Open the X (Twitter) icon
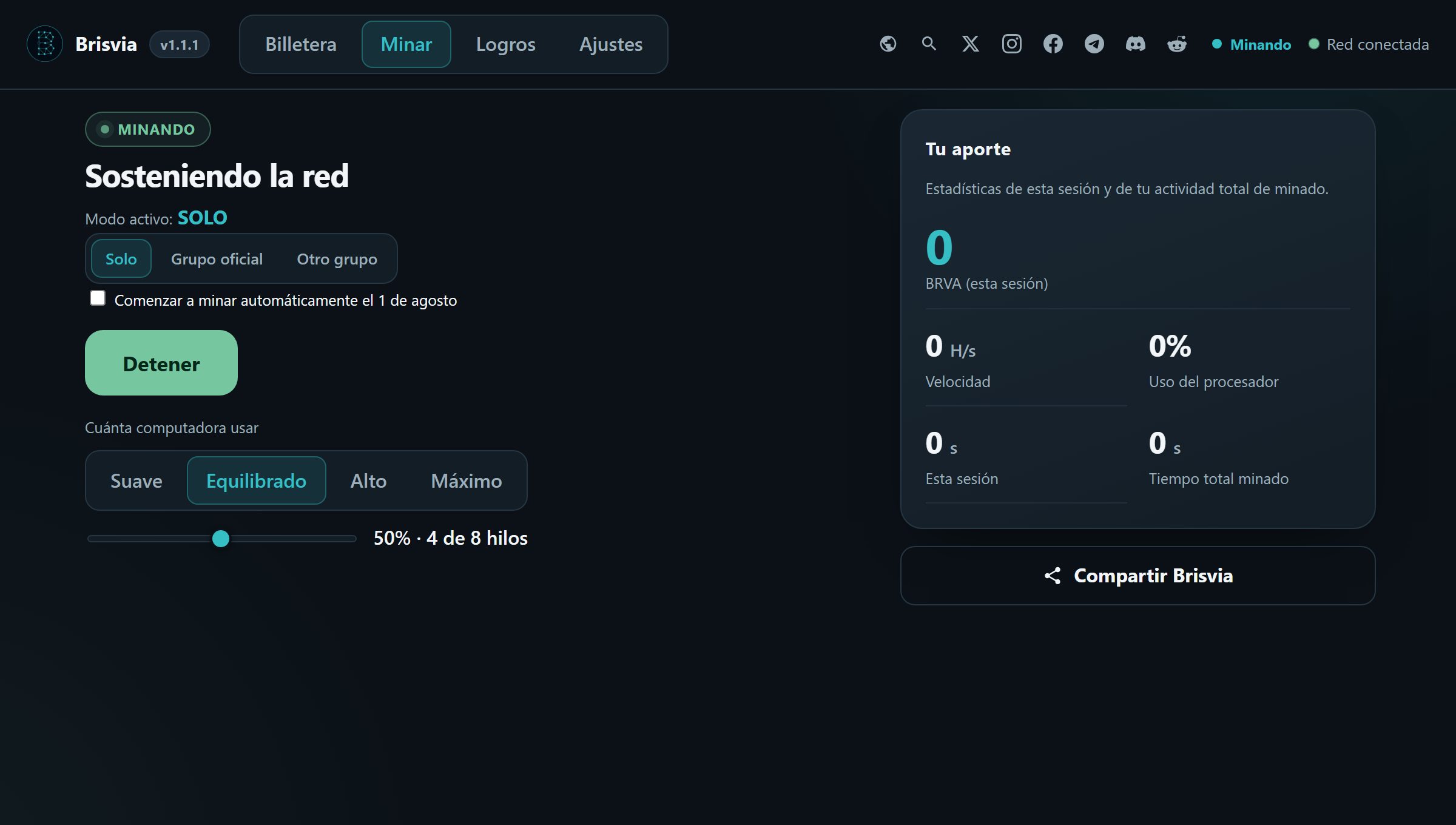The height and width of the screenshot is (825, 1456). 970,44
